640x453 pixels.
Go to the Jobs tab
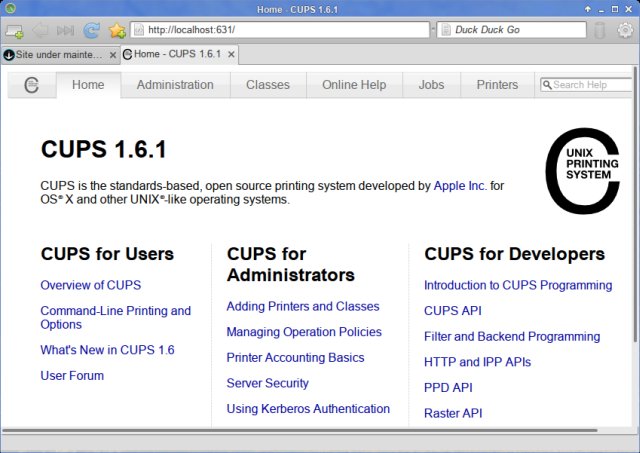[431, 85]
